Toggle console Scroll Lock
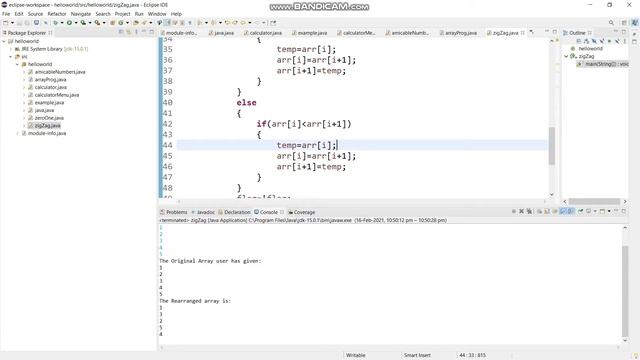Image resolution: width=640 pixels, height=360 pixels. tap(547, 211)
